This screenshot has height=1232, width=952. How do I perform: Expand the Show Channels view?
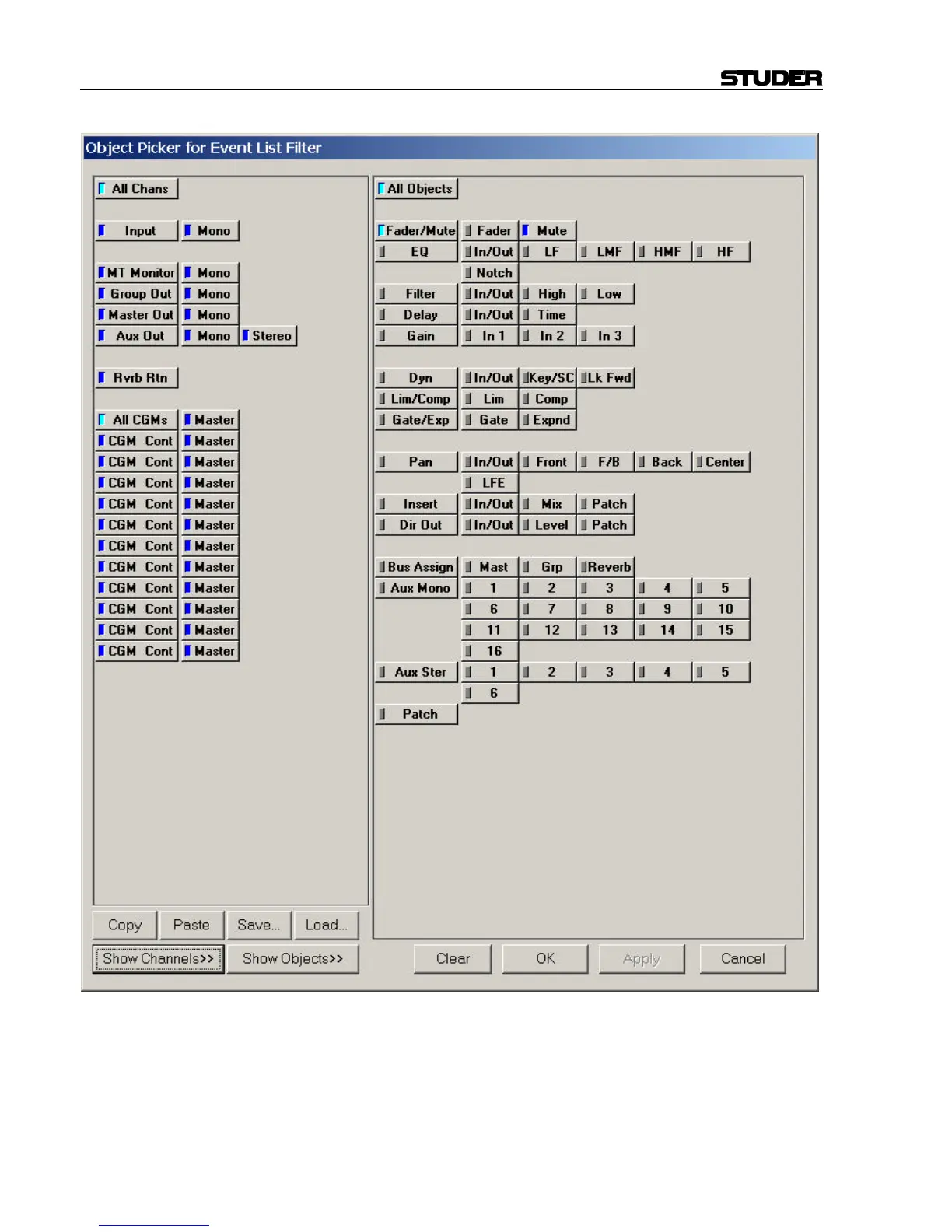pyautogui.click(x=159, y=959)
